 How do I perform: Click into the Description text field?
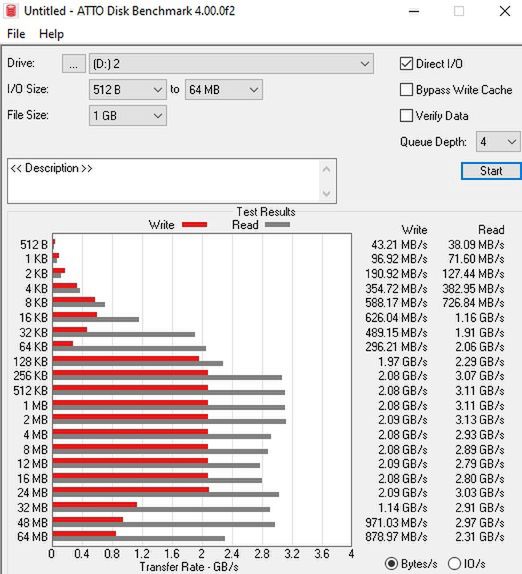(164, 181)
